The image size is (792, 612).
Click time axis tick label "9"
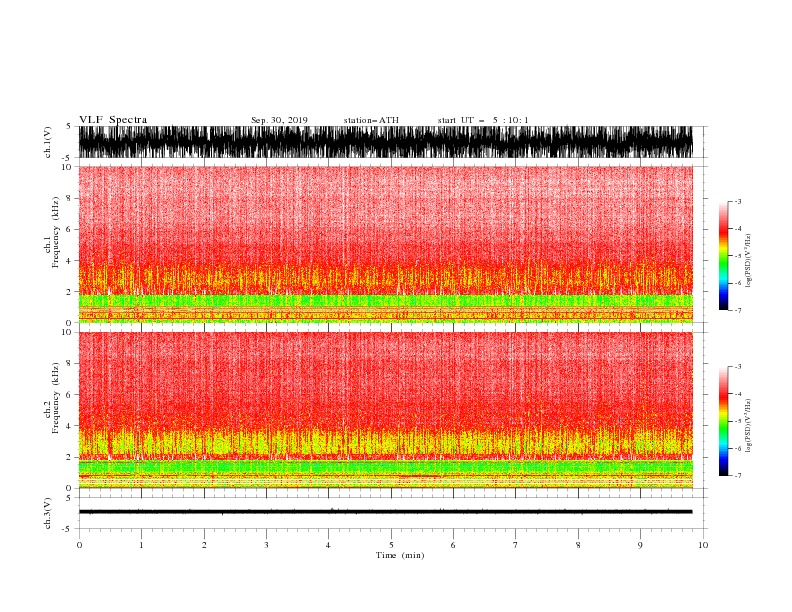(640, 545)
